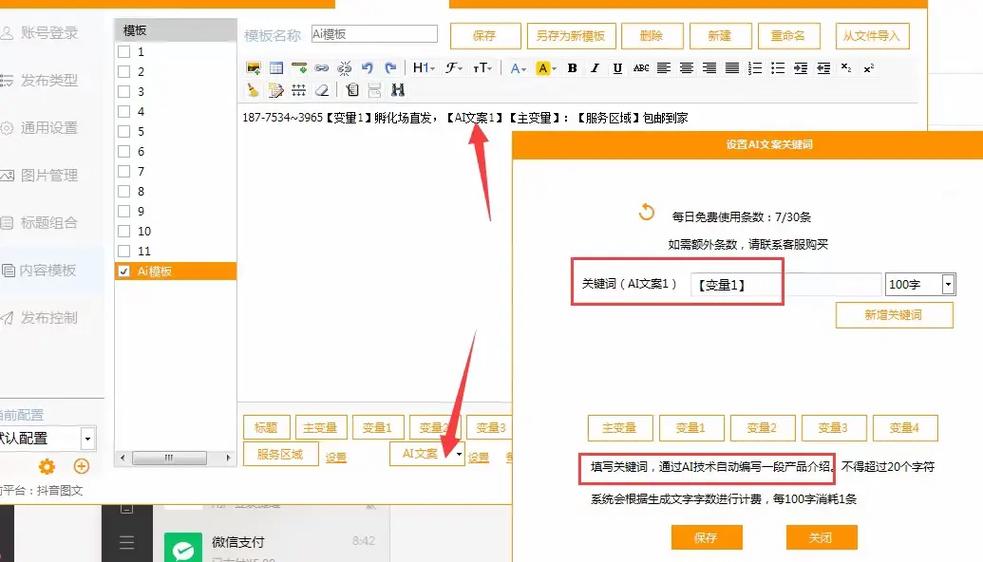
Task: Open the font color A picker
Action: pos(518,68)
